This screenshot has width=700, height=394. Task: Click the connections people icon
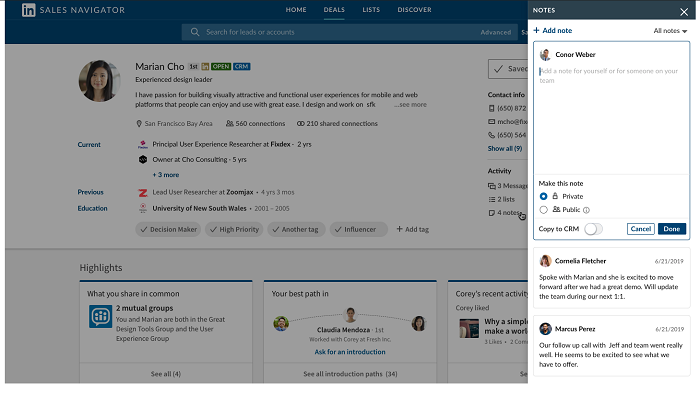click(x=229, y=123)
